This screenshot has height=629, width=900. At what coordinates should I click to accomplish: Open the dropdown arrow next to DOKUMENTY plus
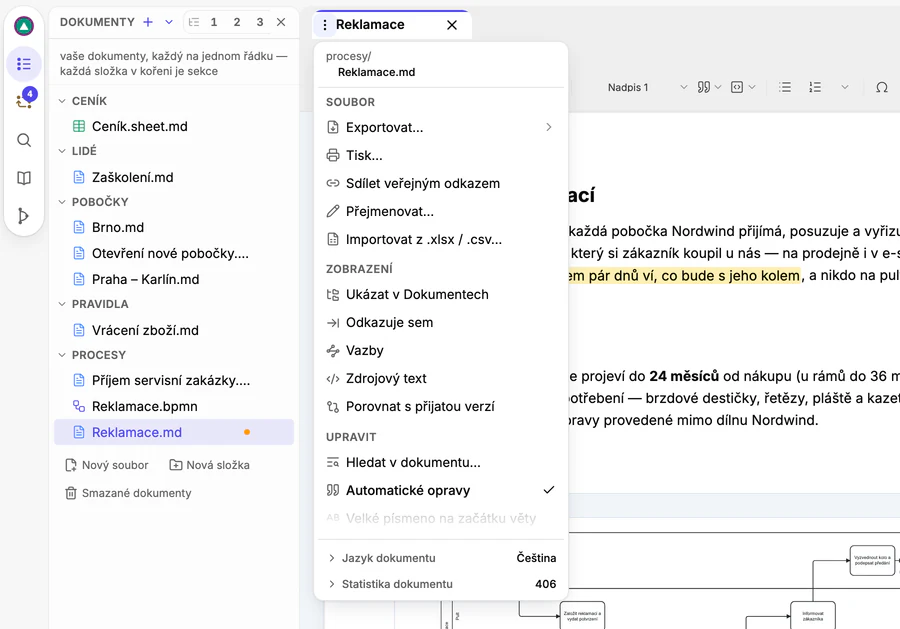tap(169, 22)
